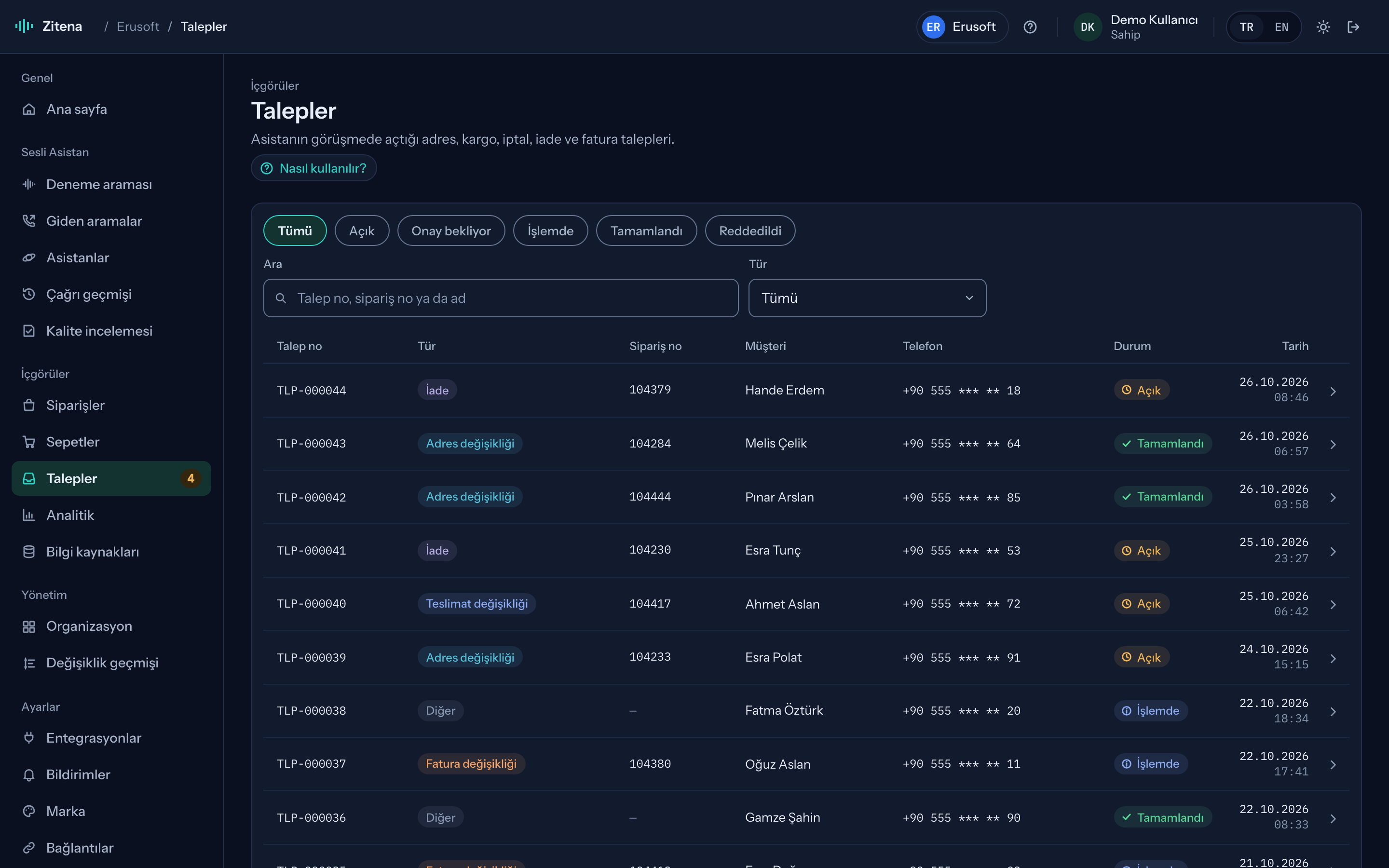1389x868 pixels.
Task: Open the Tür dropdown showing Tümü
Action: [867, 298]
